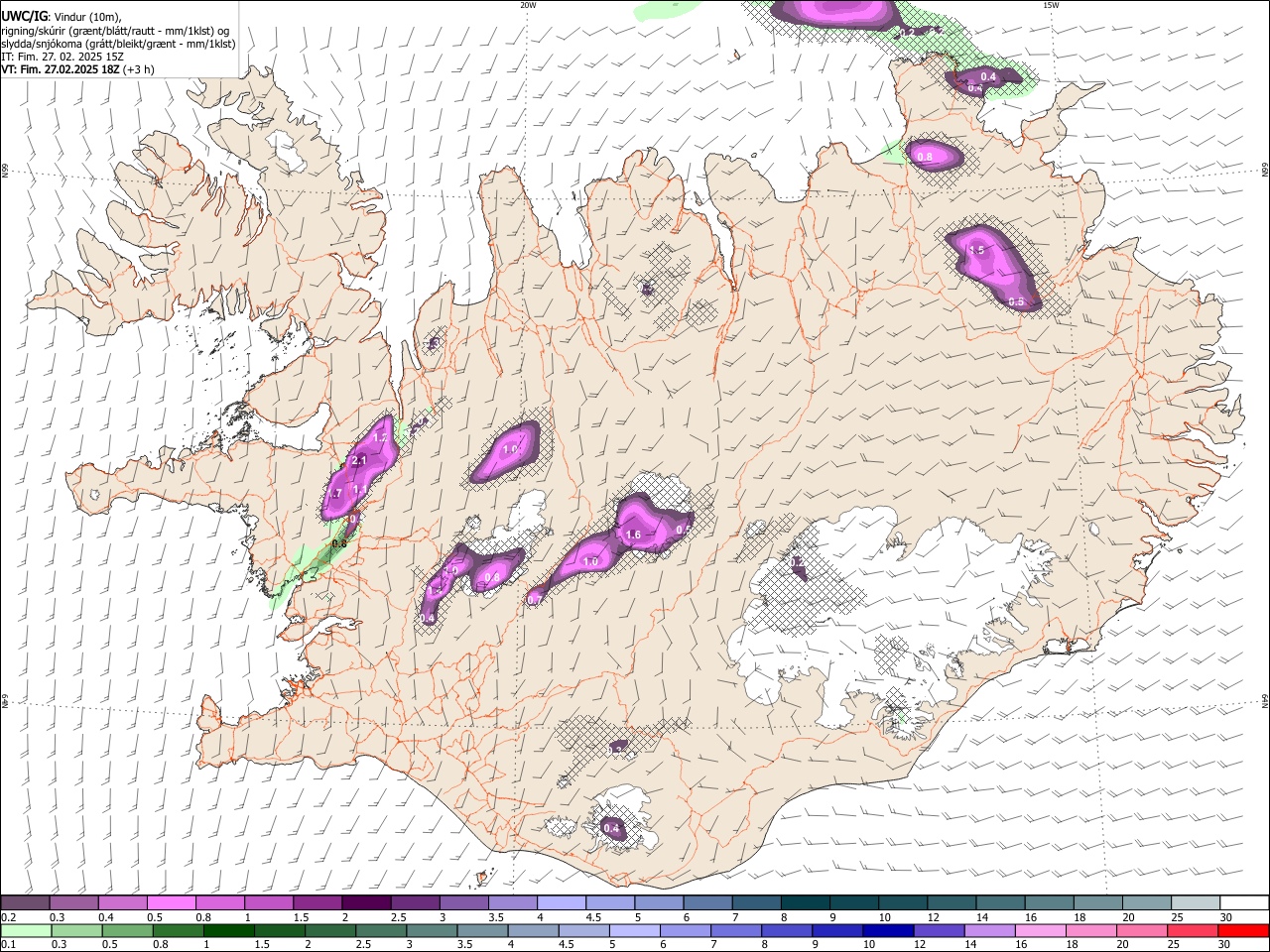
Task: Click the 'IT: Fim. 27. 02. 2025 15Z' line
Action: coord(62,57)
